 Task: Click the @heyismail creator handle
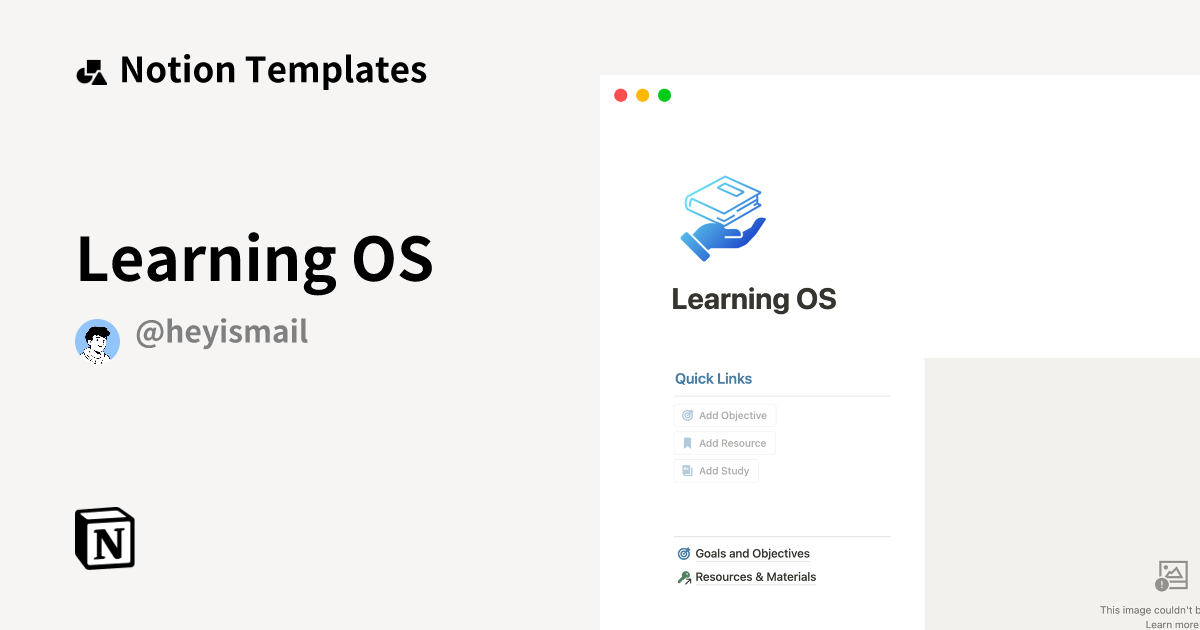[221, 331]
